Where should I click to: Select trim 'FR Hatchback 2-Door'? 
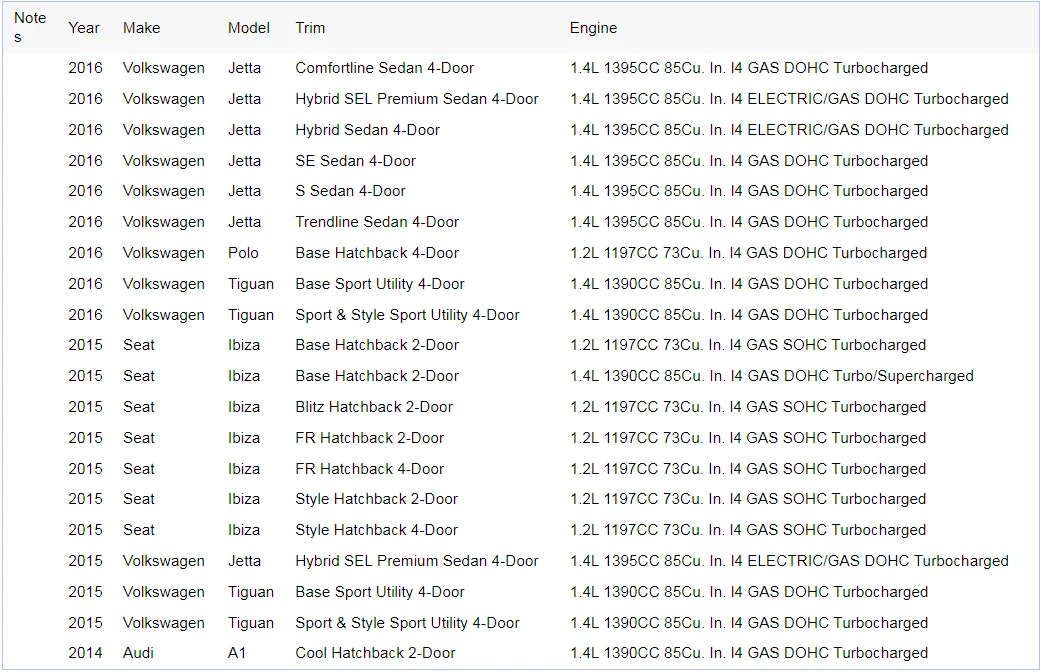369,438
